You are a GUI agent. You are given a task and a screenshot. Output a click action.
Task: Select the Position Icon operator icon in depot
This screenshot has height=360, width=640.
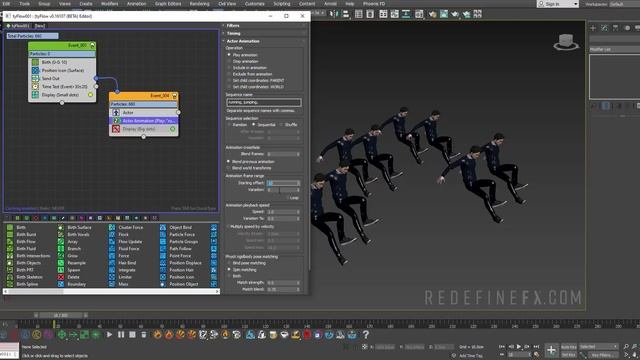pyautogui.click(x=163, y=277)
